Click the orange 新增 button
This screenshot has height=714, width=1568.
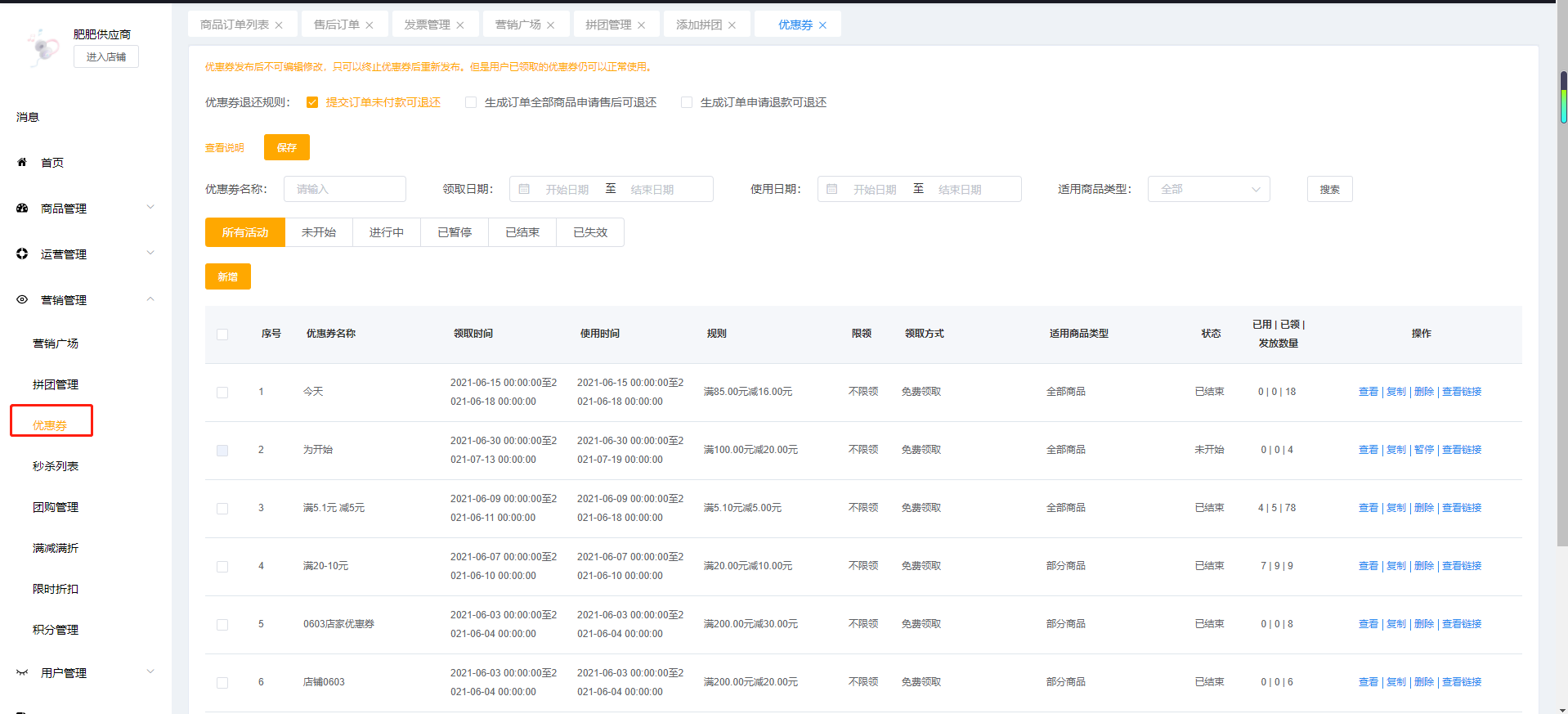(x=227, y=276)
